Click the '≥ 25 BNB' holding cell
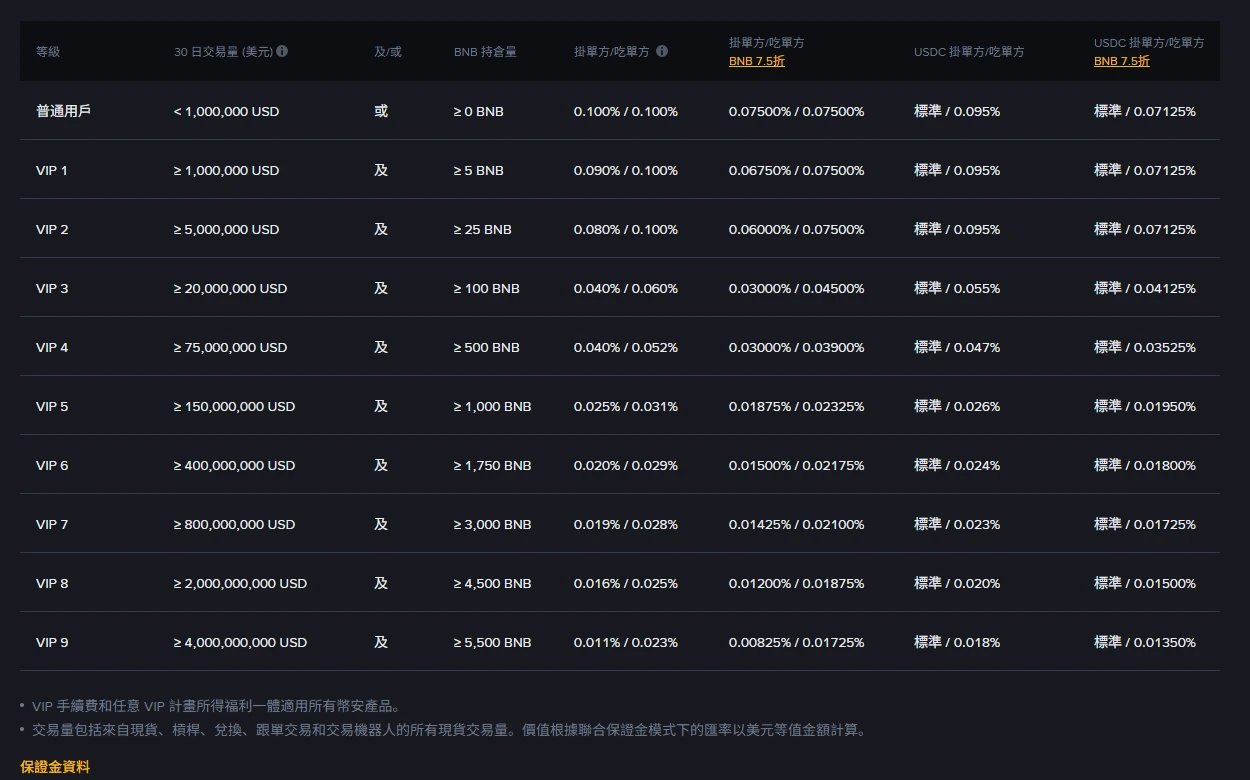 pos(483,229)
